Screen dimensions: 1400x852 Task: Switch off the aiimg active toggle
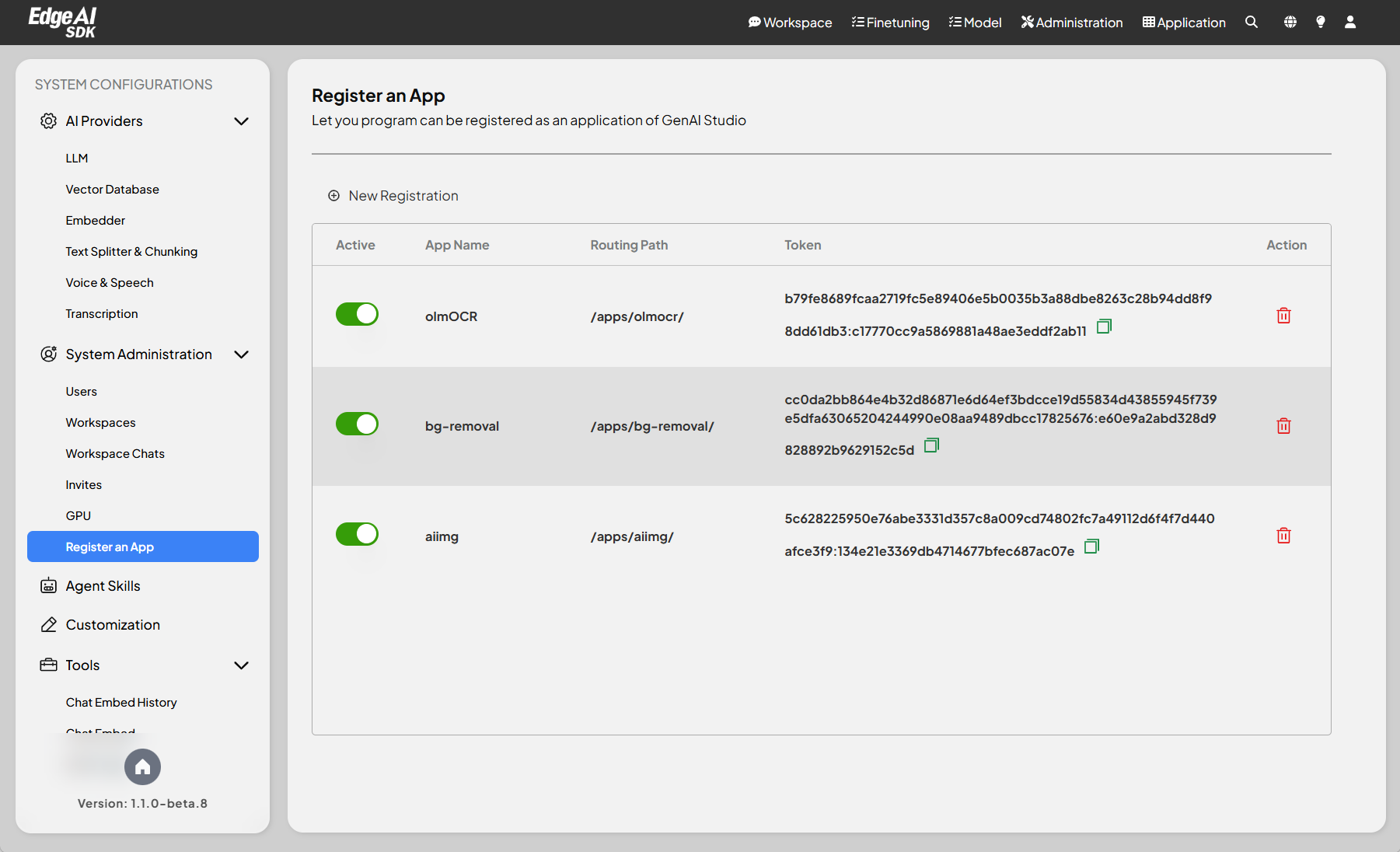[x=357, y=534]
